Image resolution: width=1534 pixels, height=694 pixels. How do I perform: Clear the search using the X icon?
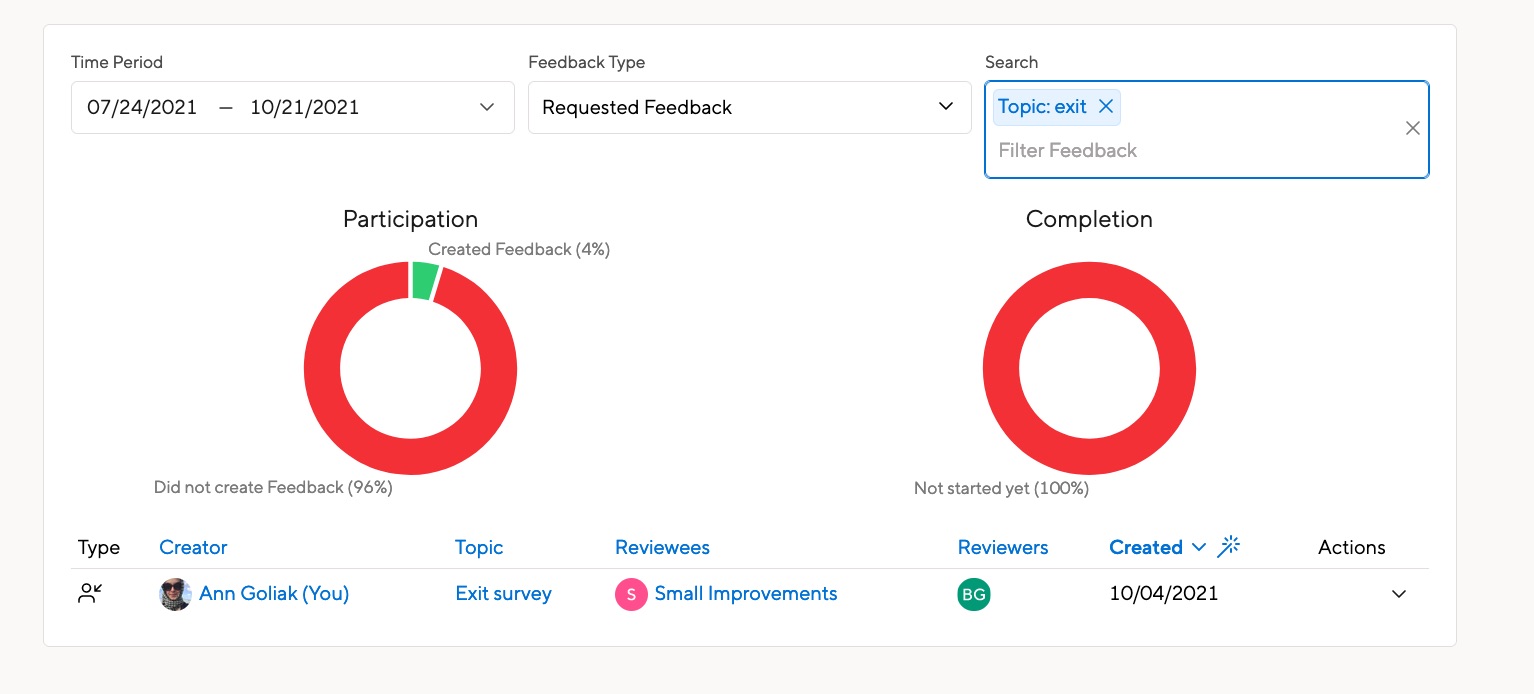(x=1412, y=128)
